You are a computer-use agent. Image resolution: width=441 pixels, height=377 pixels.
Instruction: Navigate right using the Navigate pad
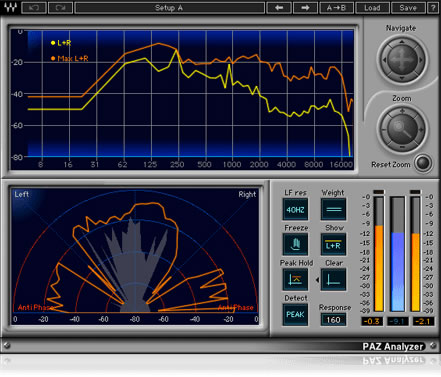coord(420,60)
